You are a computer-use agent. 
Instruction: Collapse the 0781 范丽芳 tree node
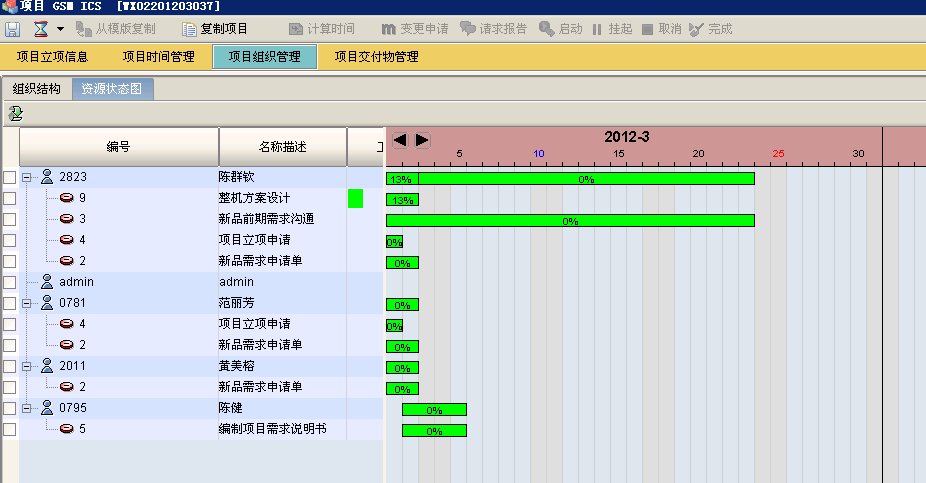27,303
